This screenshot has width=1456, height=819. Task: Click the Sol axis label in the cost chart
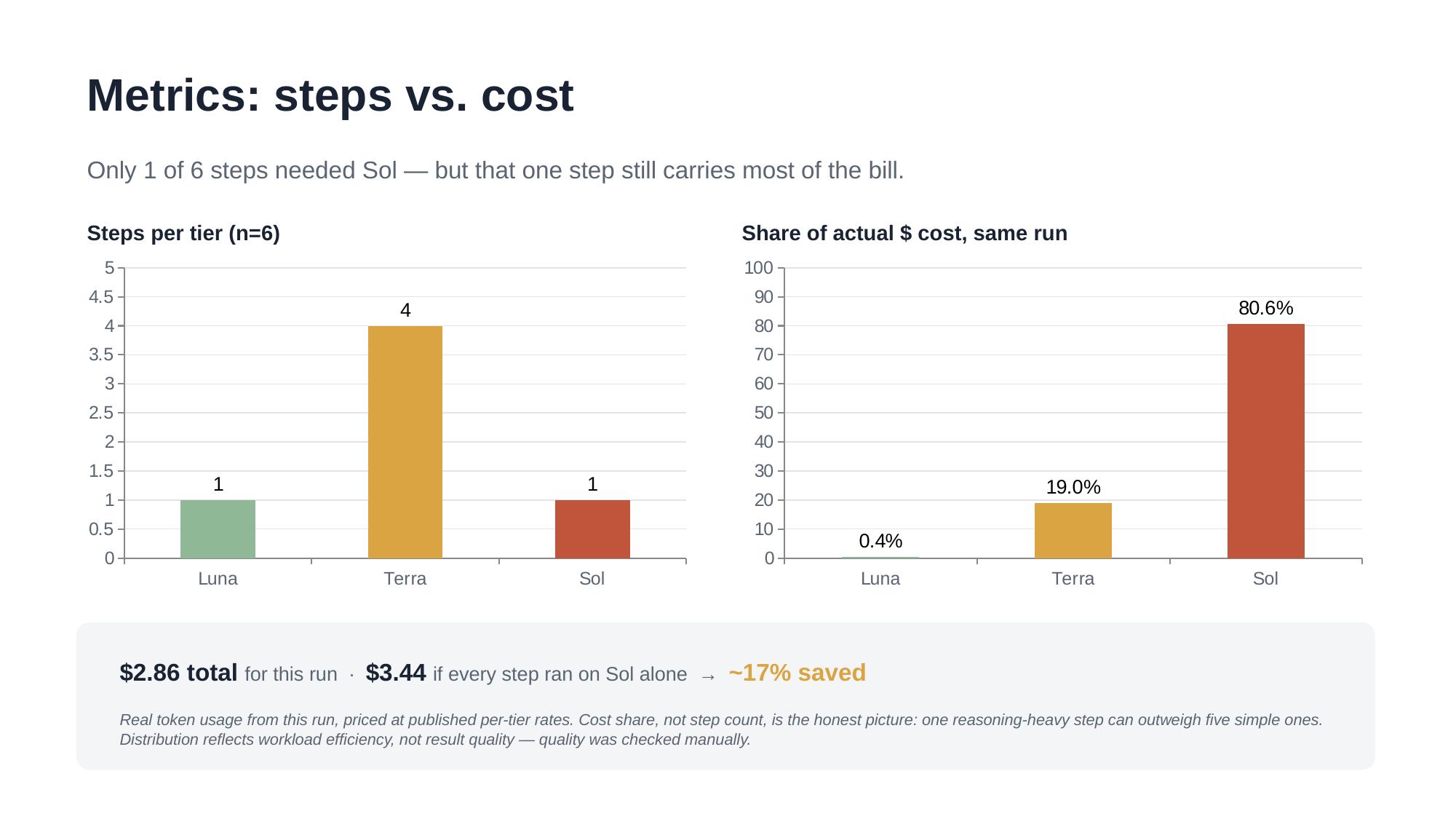click(1265, 579)
